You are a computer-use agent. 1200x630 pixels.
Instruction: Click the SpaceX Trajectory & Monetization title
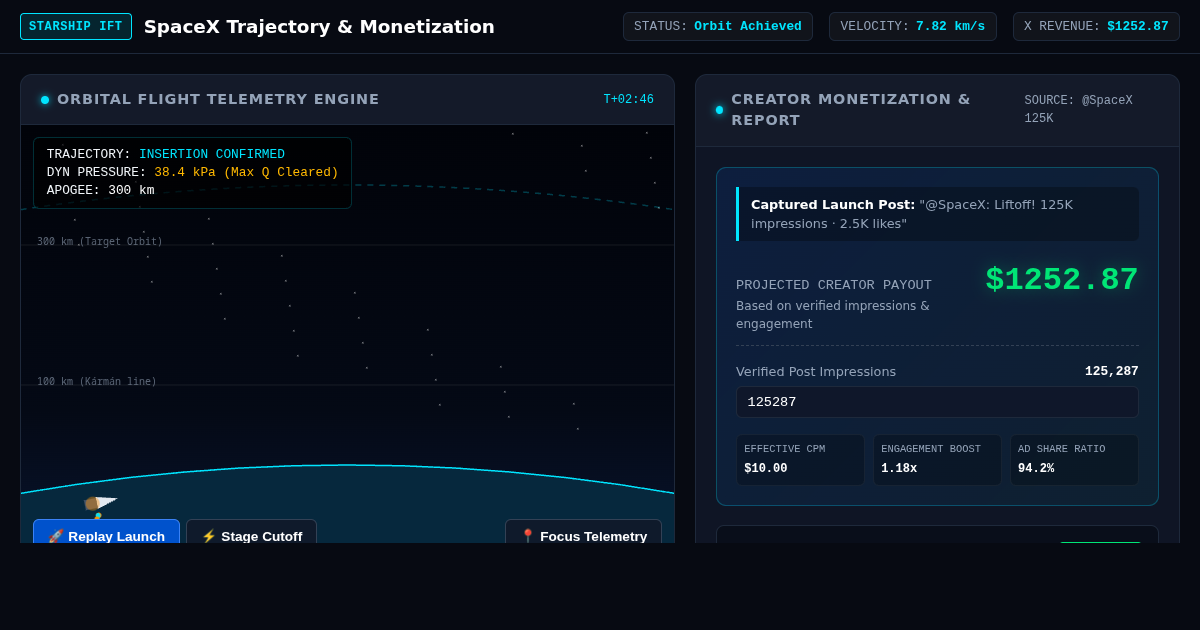tap(319, 27)
